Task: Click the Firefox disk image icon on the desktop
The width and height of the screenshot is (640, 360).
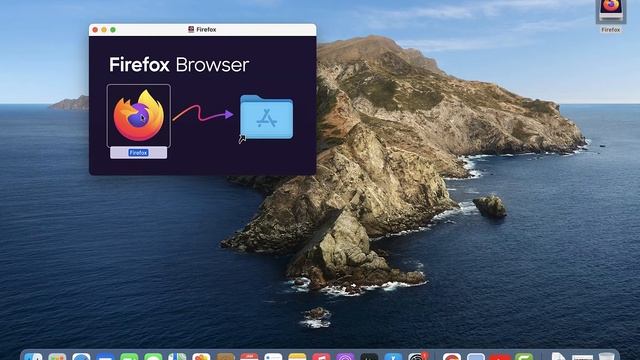Action: click(611, 11)
